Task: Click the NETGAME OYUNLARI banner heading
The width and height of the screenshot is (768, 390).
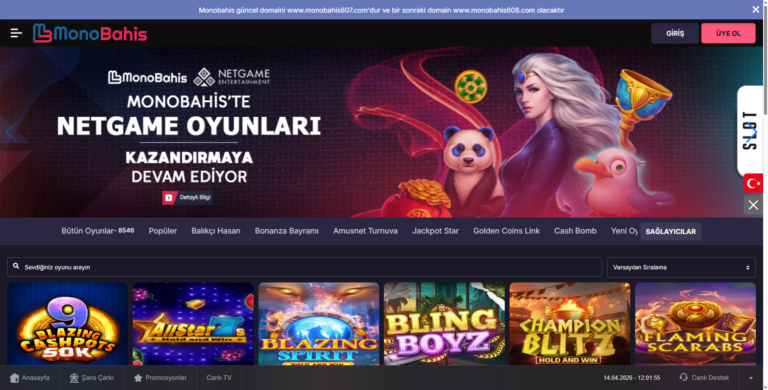Action: point(189,126)
